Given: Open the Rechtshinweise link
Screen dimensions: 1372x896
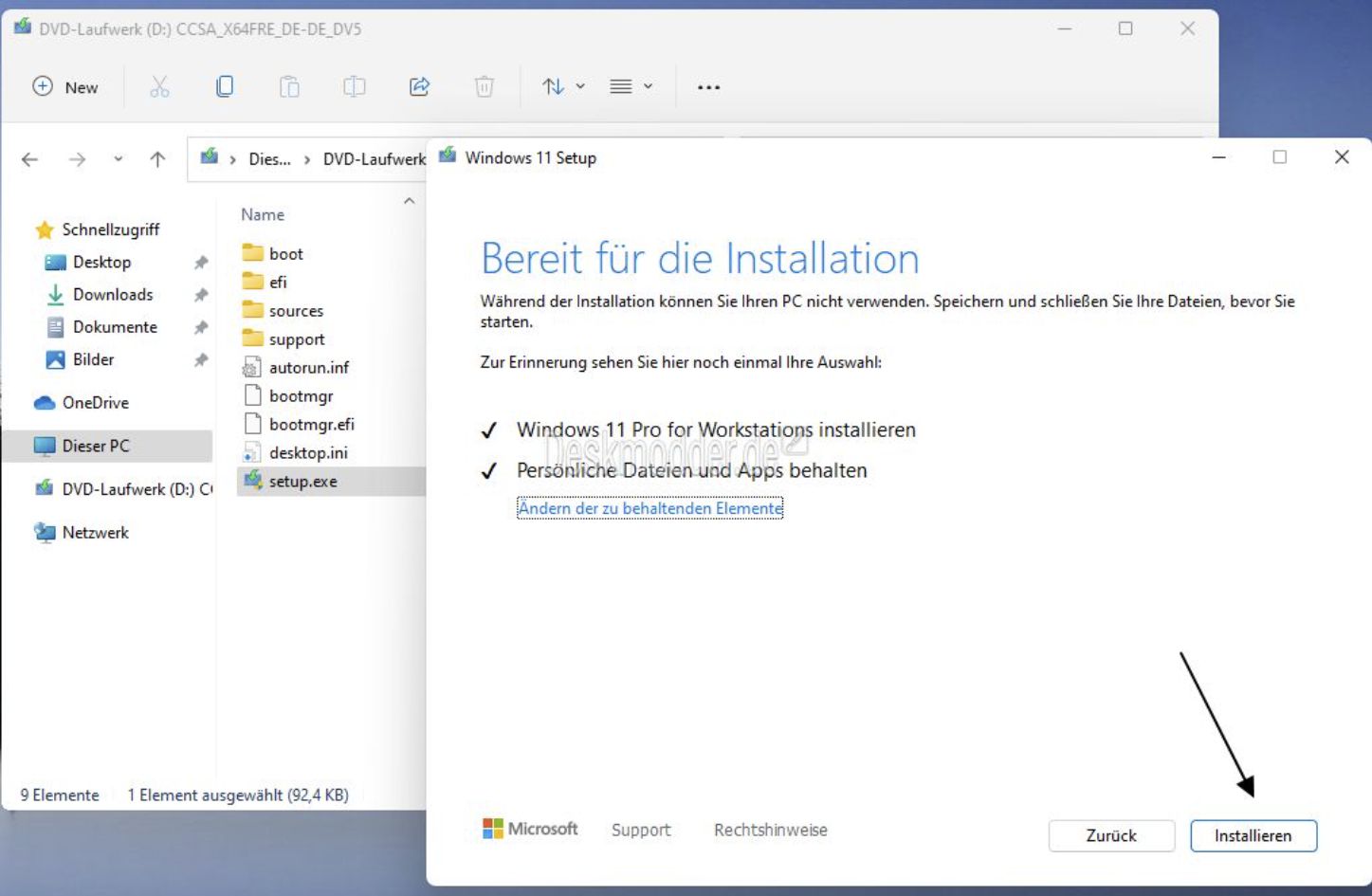Looking at the screenshot, I should click(771, 830).
